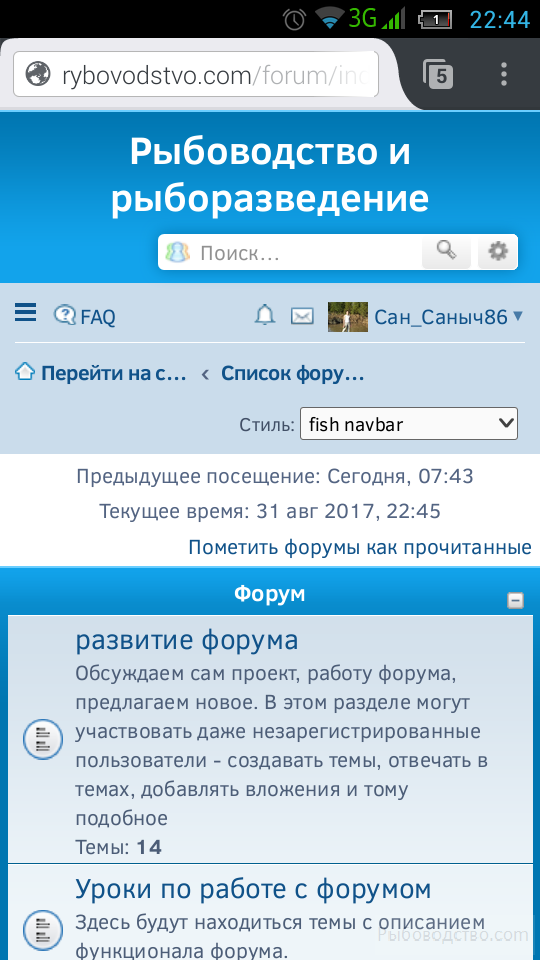This screenshot has height=960, width=540.
Task: Click the home icon beside Перейти на с…
Action: (24, 372)
